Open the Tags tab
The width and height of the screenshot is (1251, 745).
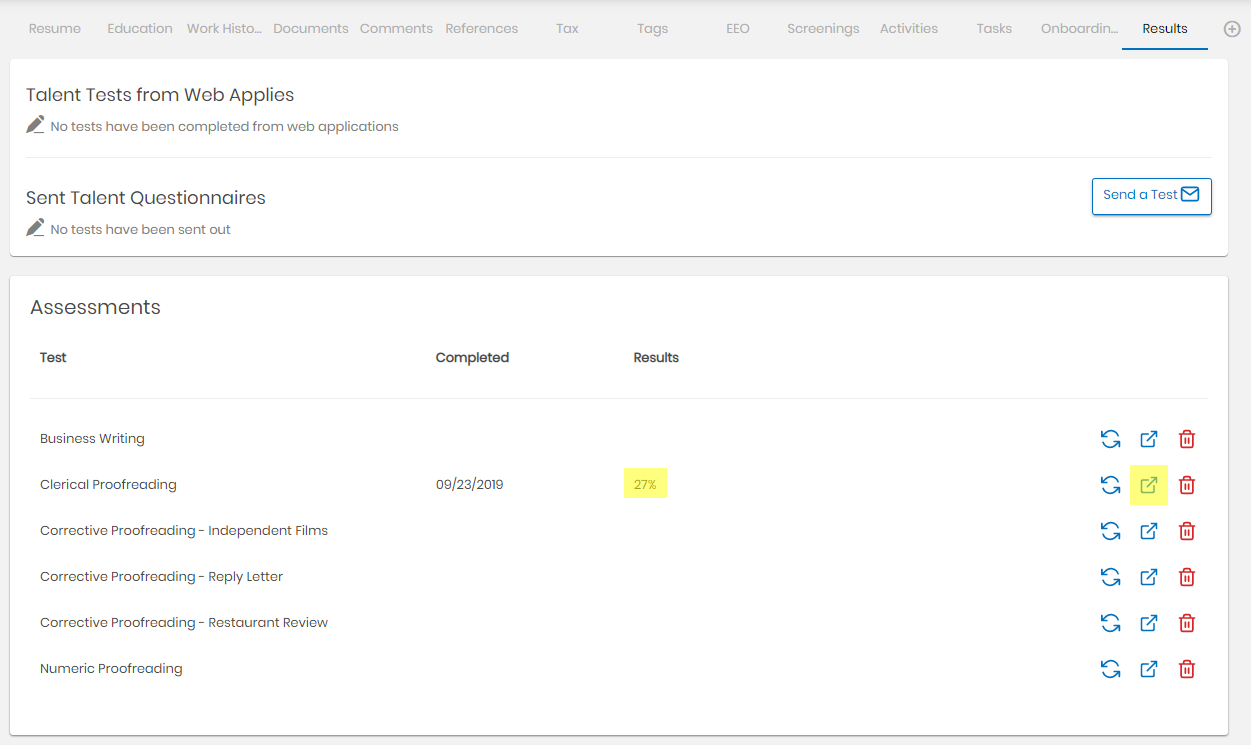(652, 29)
